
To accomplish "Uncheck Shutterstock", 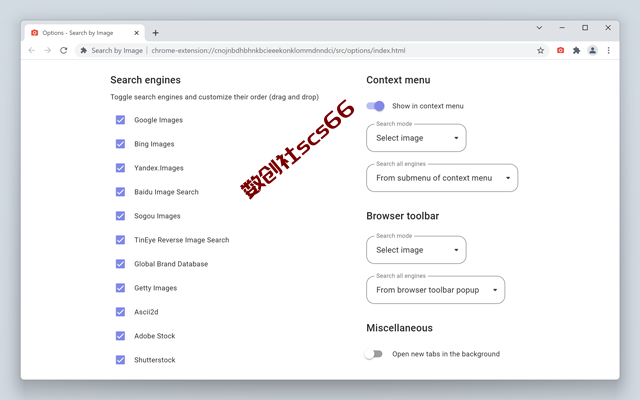I will pyautogui.click(x=120, y=360).
